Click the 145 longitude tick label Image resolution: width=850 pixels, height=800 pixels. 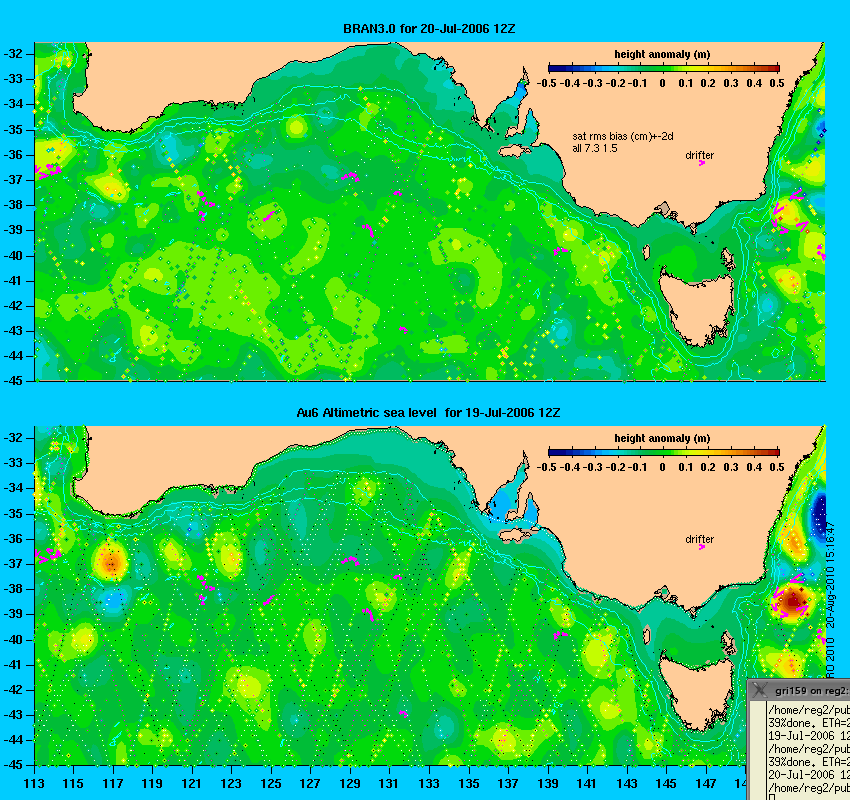[x=666, y=784]
